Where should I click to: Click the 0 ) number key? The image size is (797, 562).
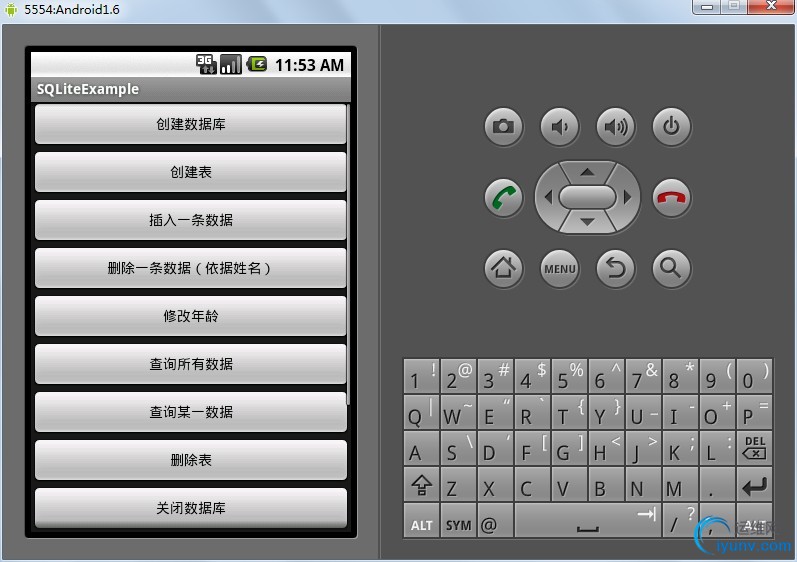[754, 376]
